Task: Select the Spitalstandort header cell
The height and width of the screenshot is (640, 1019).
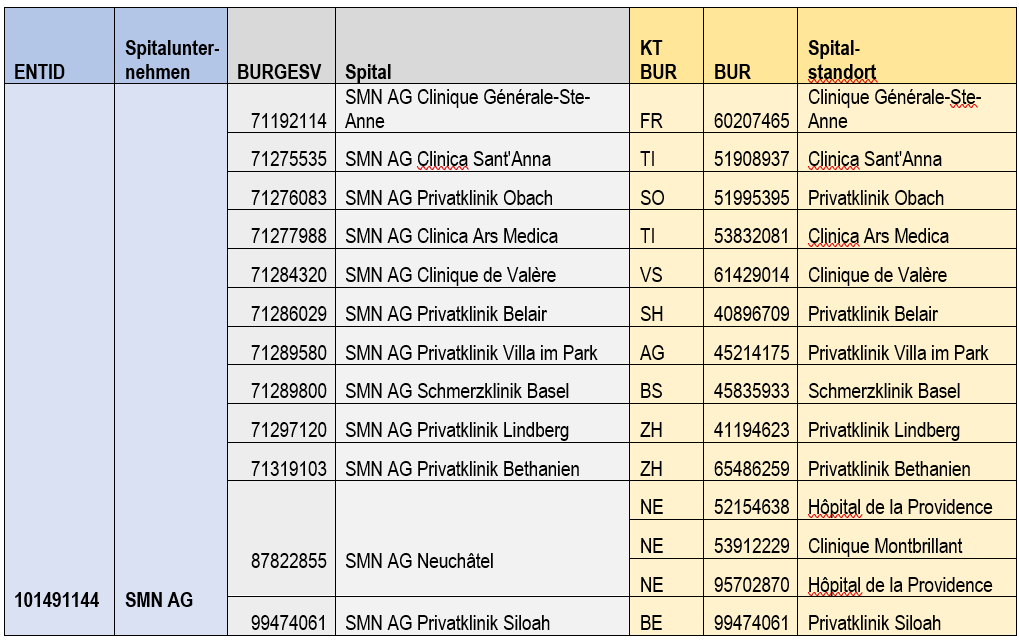Action: (907, 45)
